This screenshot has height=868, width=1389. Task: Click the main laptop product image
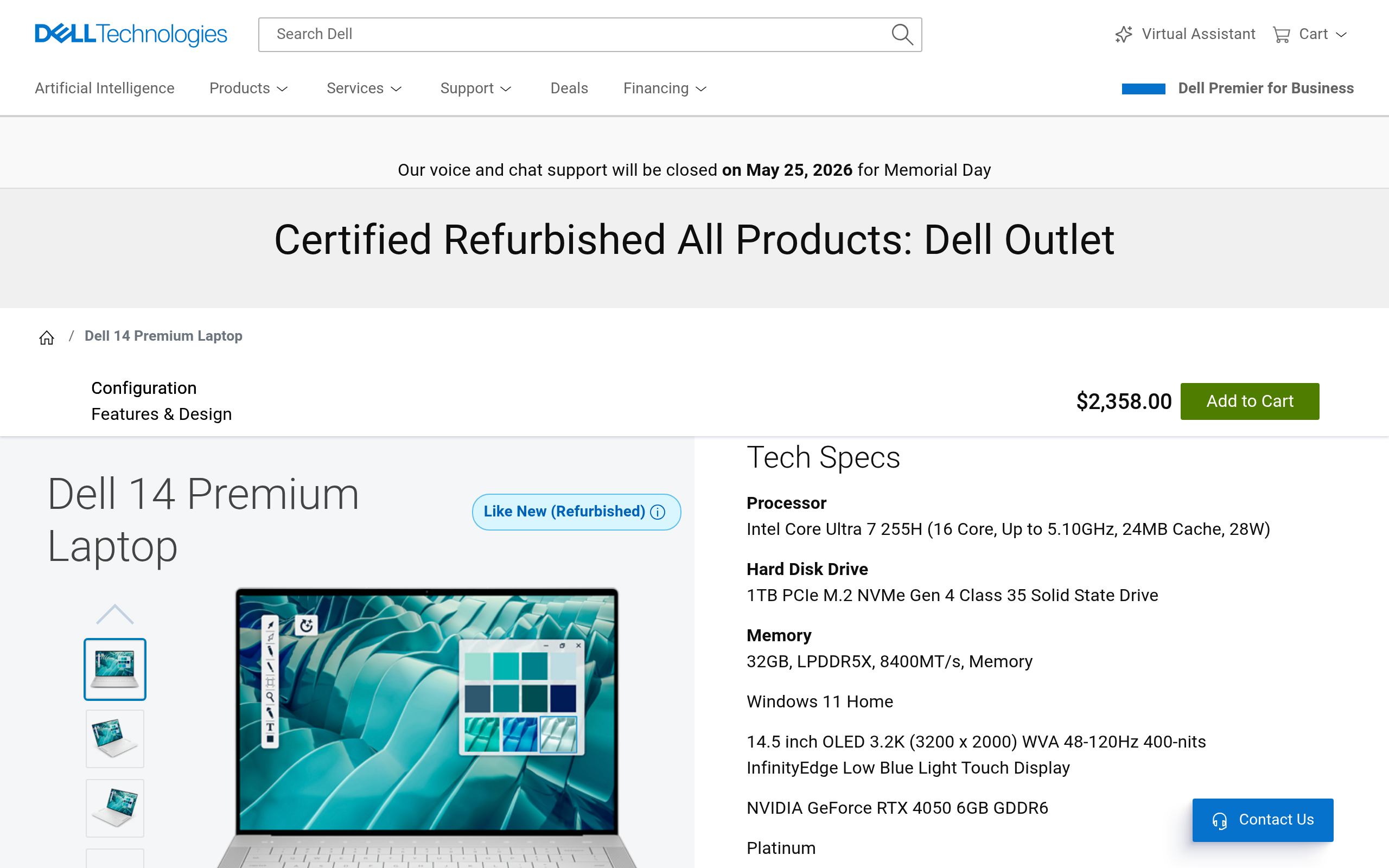tap(427, 727)
